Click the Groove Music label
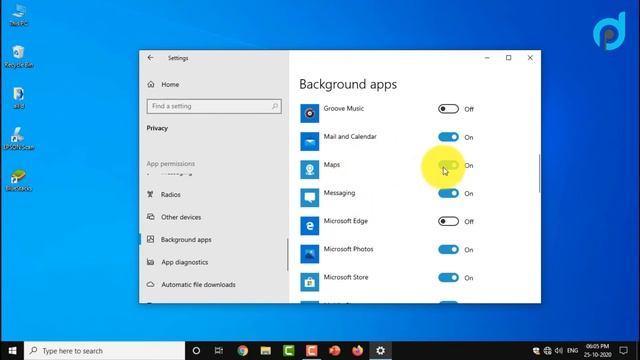640x360 pixels. [344, 109]
